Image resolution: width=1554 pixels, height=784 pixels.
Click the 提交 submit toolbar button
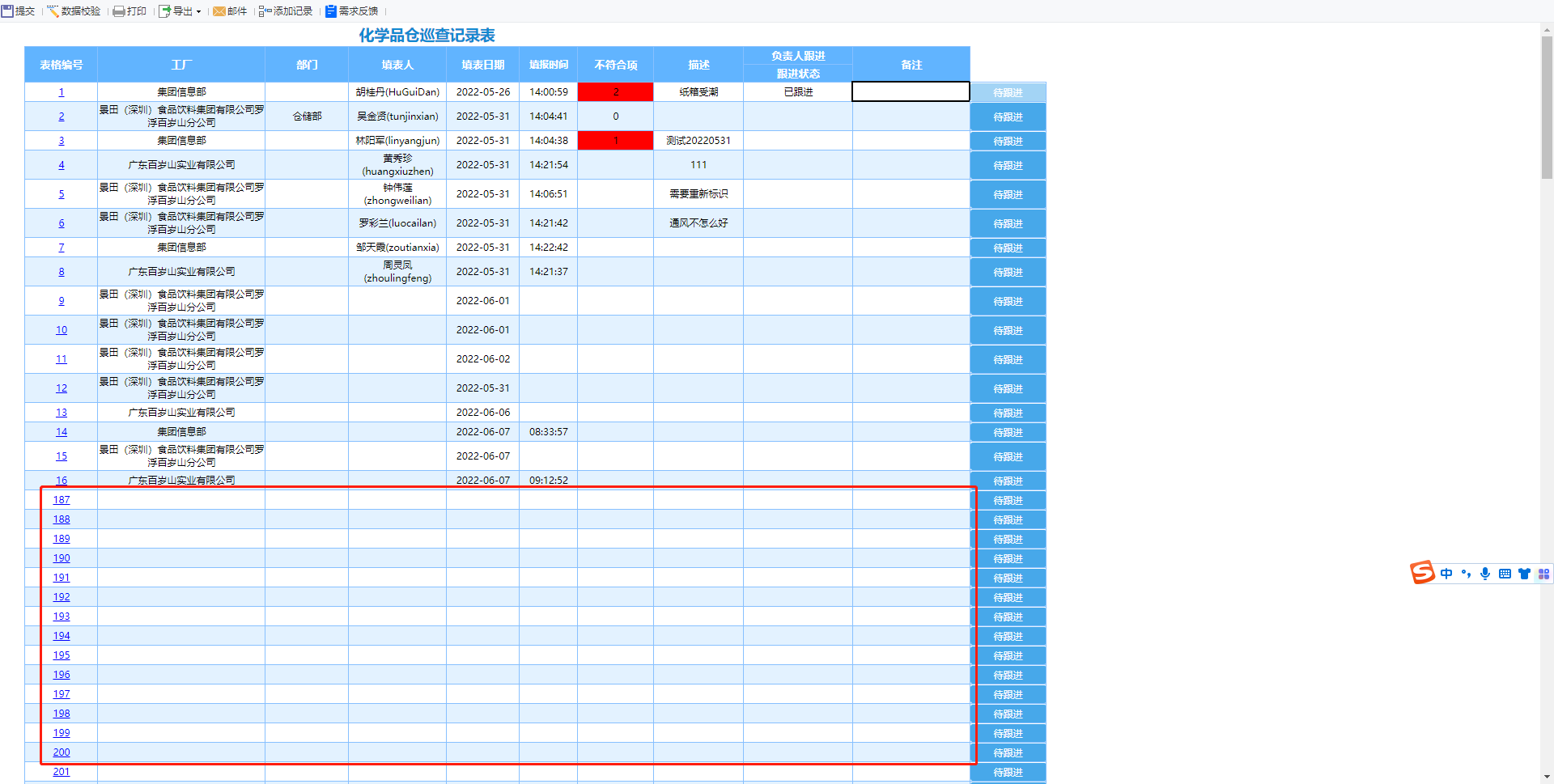click(x=18, y=11)
